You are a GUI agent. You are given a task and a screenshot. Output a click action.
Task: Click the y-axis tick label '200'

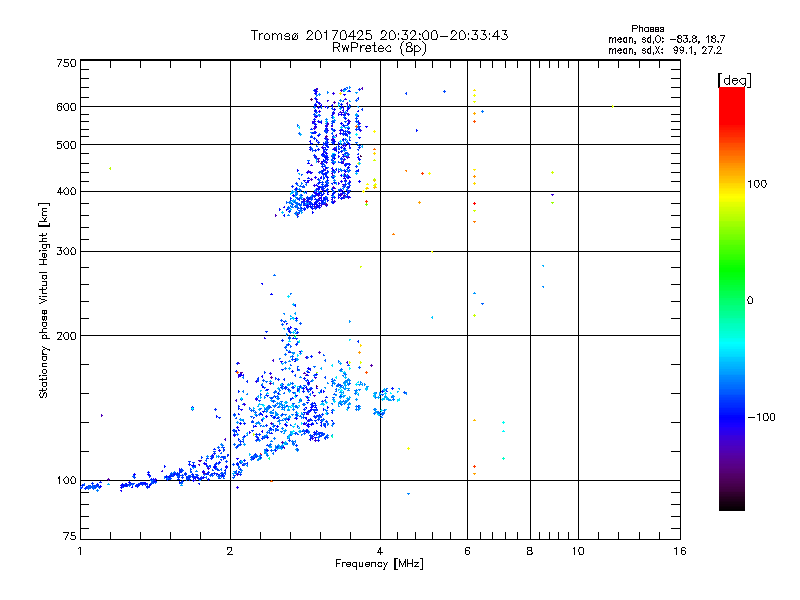[66, 336]
